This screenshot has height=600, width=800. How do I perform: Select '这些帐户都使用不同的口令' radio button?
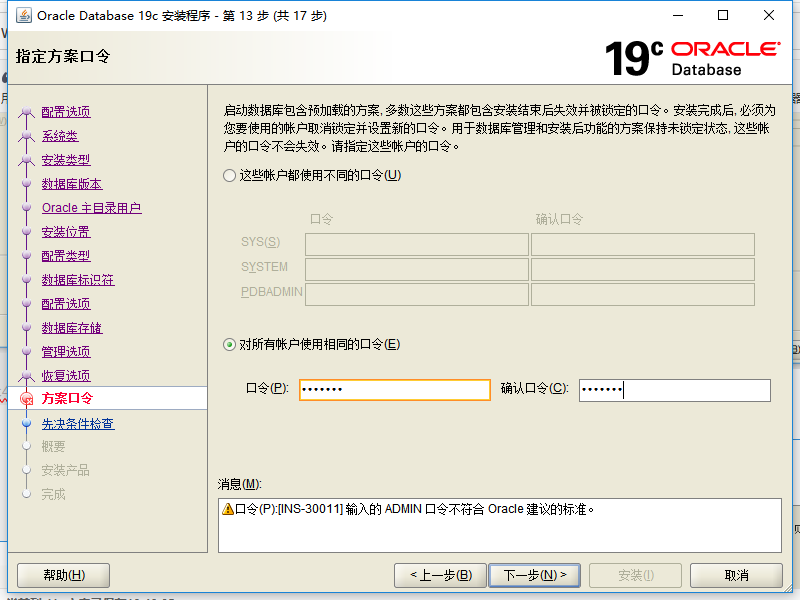[x=229, y=176]
